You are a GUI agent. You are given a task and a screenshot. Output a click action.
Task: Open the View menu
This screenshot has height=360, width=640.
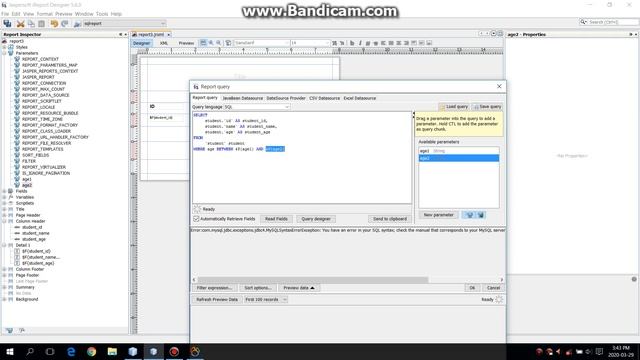click(x=29, y=14)
